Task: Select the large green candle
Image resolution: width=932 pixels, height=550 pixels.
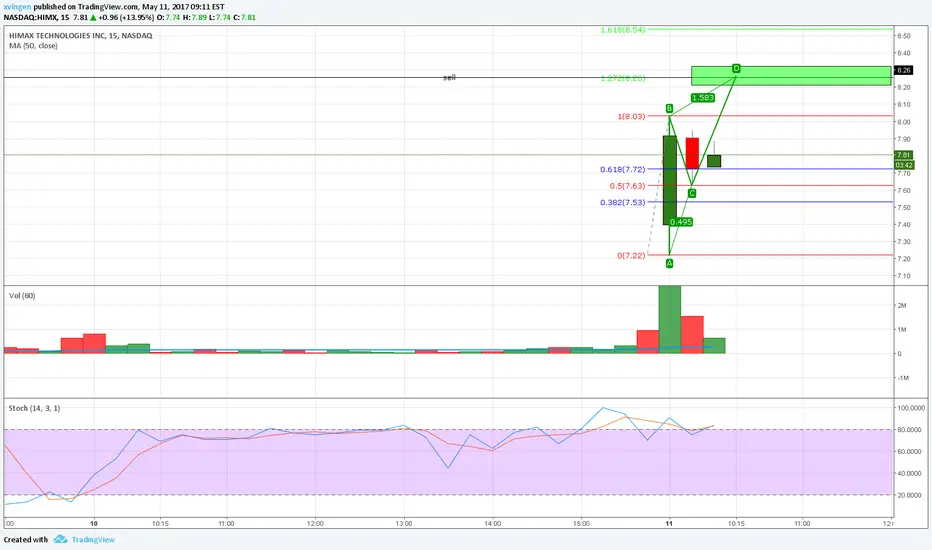Action: (x=669, y=180)
